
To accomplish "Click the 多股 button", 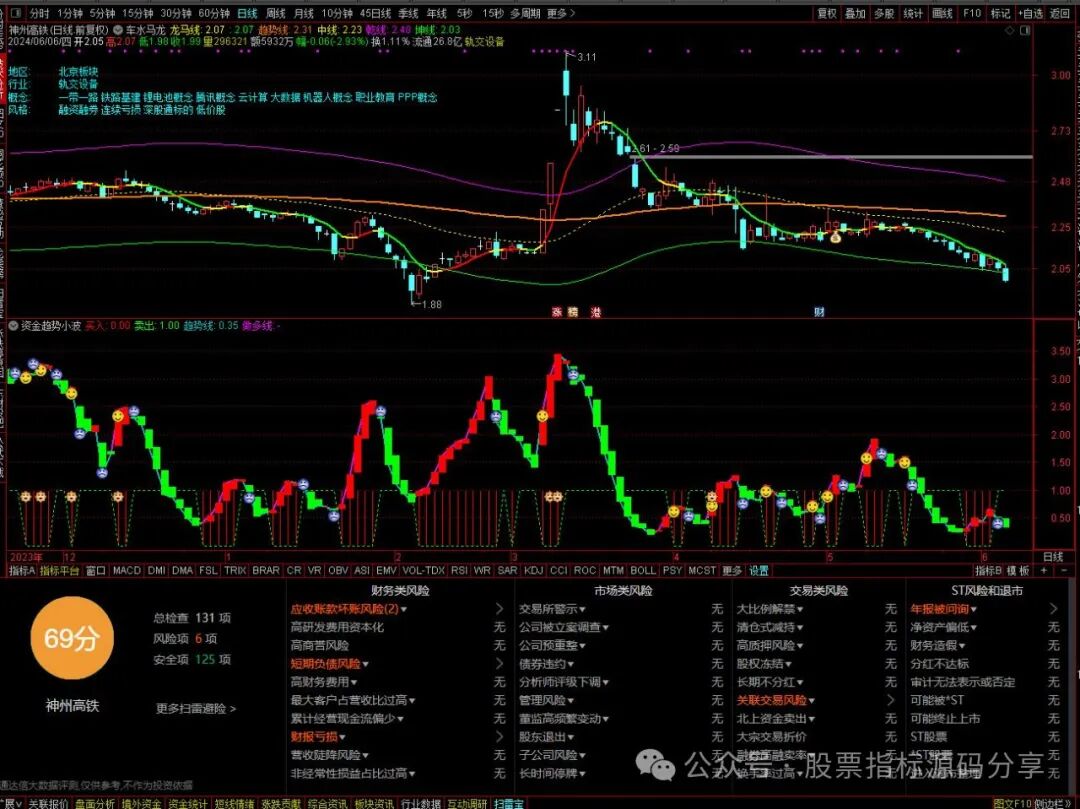I will click(x=884, y=13).
